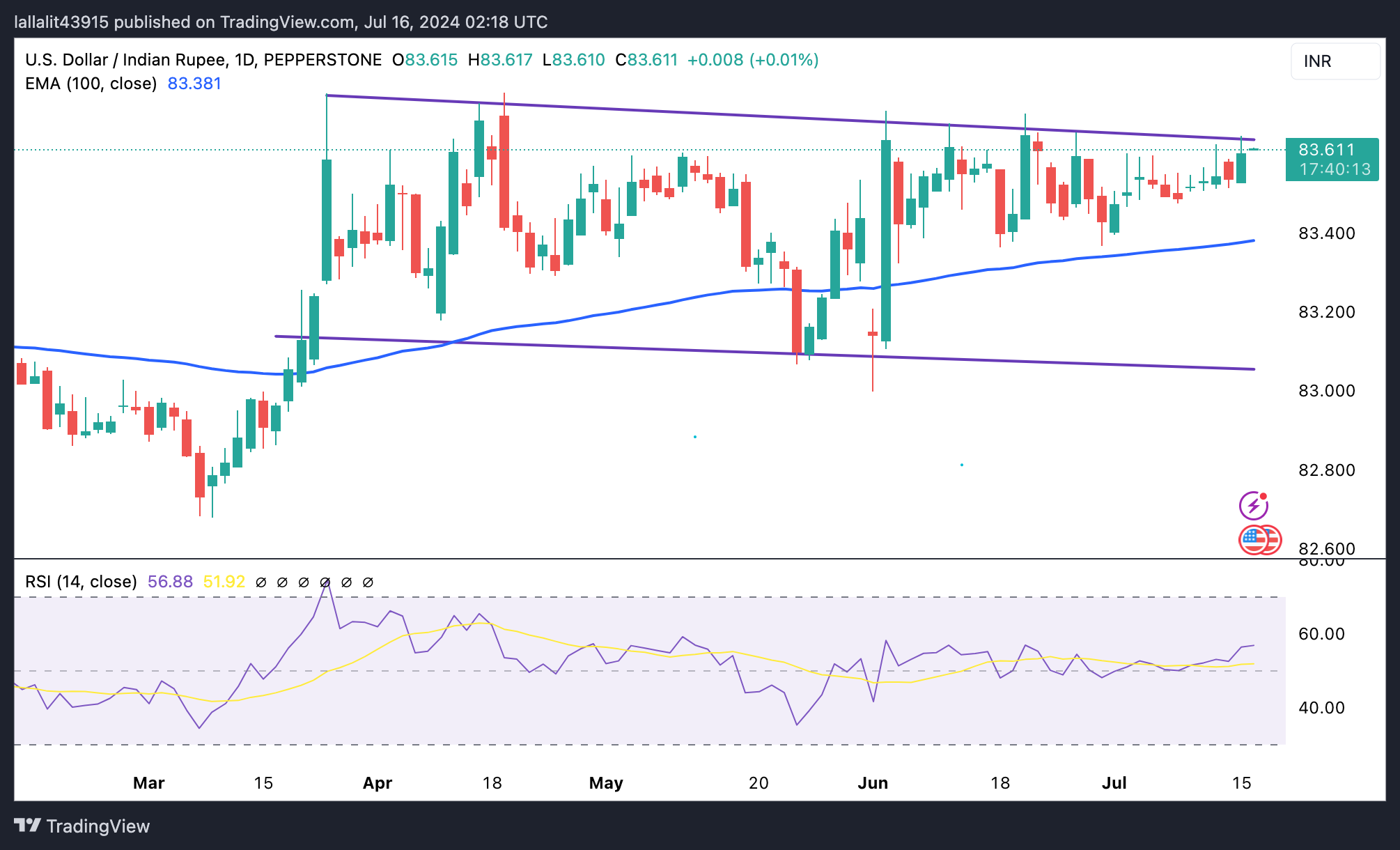Open the INR currency selector
This screenshot has height=850, width=1400.
[1335, 61]
